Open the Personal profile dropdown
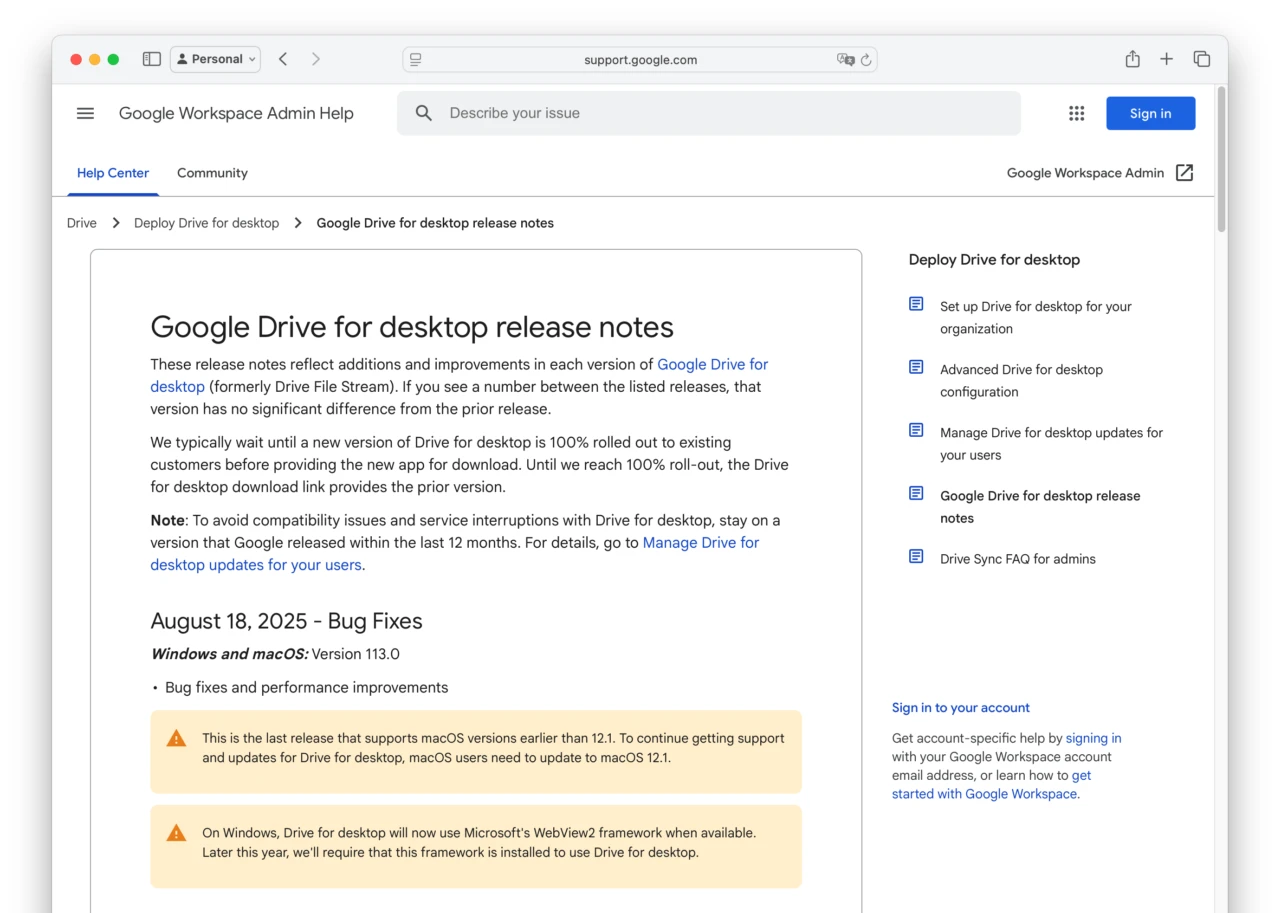The image size is (1280, 913). 215,59
